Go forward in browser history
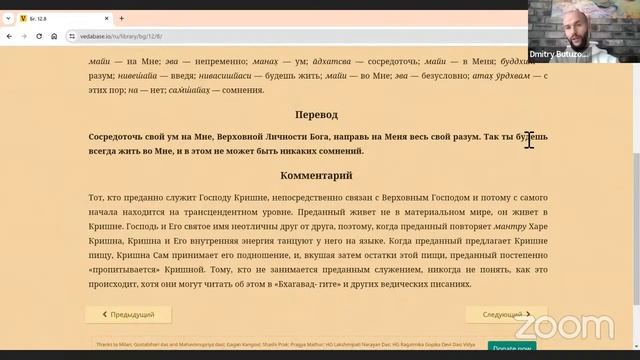The width and height of the screenshot is (640, 360). (x=24, y=36)
